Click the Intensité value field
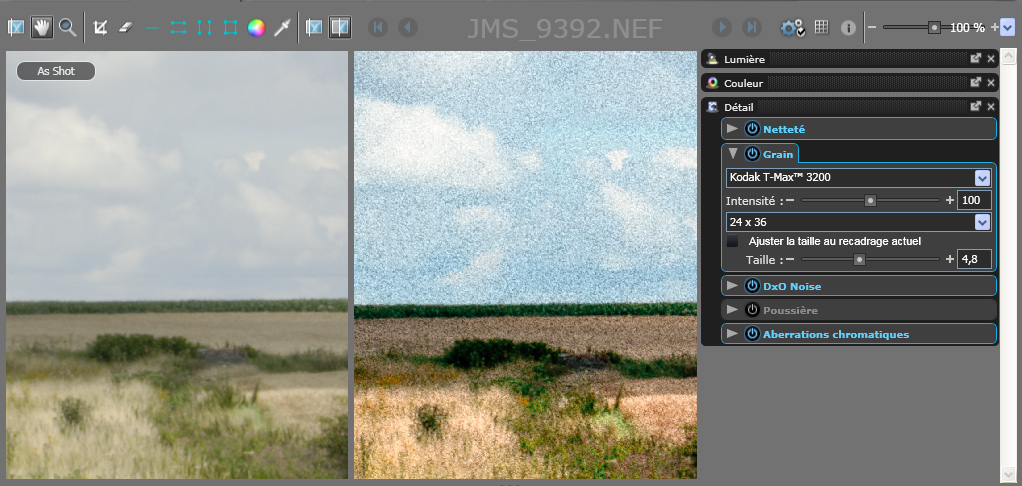Viewport: 1022px width, 486px height. pos(974,200)
